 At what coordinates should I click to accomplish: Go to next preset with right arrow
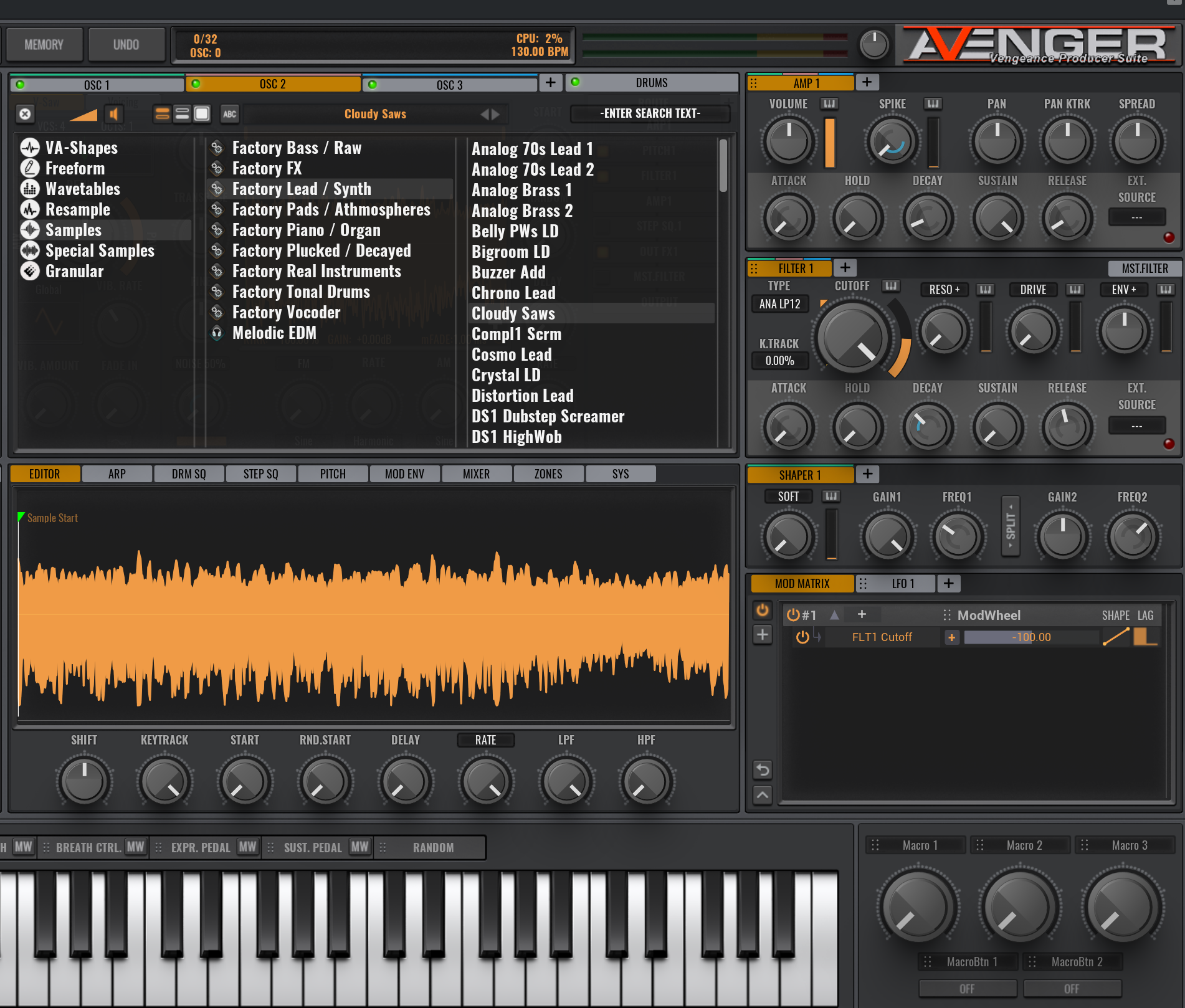coord(496,114)
